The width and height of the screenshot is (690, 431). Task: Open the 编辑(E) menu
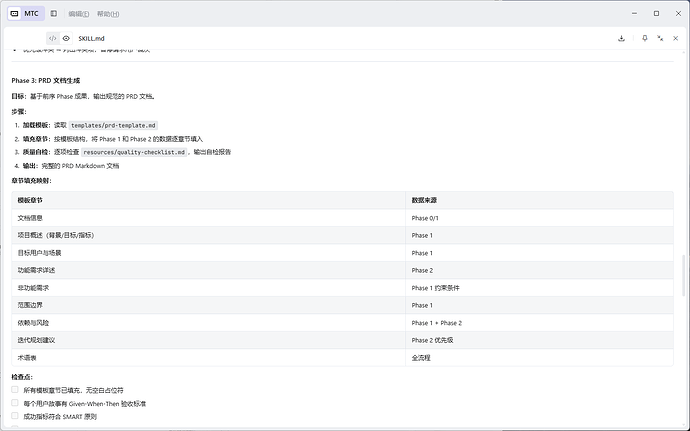[x=79, y=14]
